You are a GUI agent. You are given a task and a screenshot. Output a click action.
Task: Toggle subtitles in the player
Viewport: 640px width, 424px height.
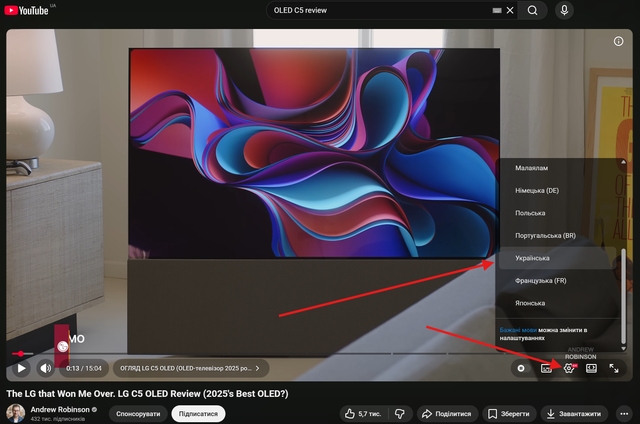tap(546, 368)
